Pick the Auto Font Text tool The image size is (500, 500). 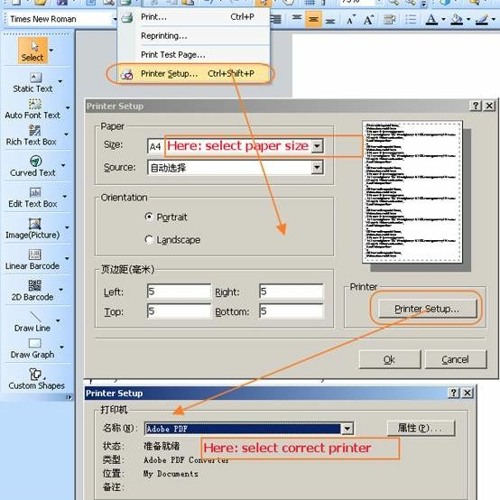tap(32, 109)
